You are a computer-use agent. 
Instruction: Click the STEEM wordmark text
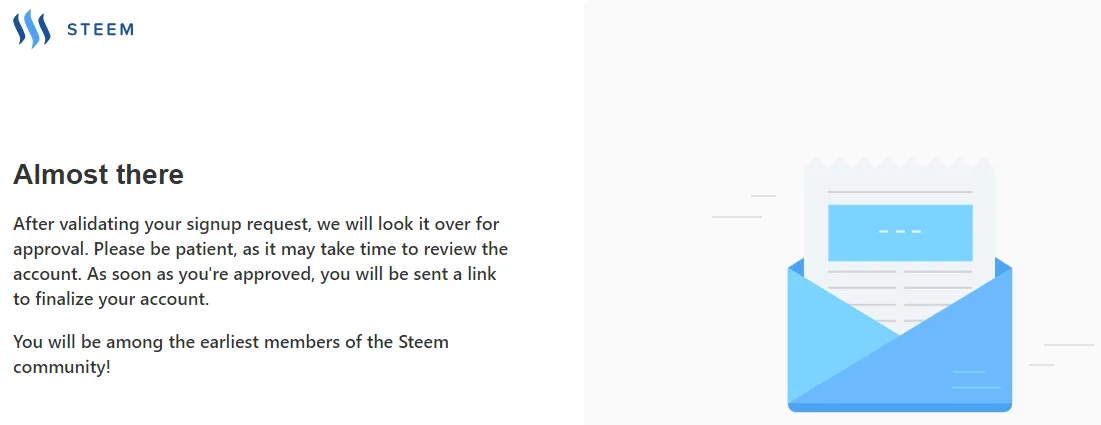[100, 30]
